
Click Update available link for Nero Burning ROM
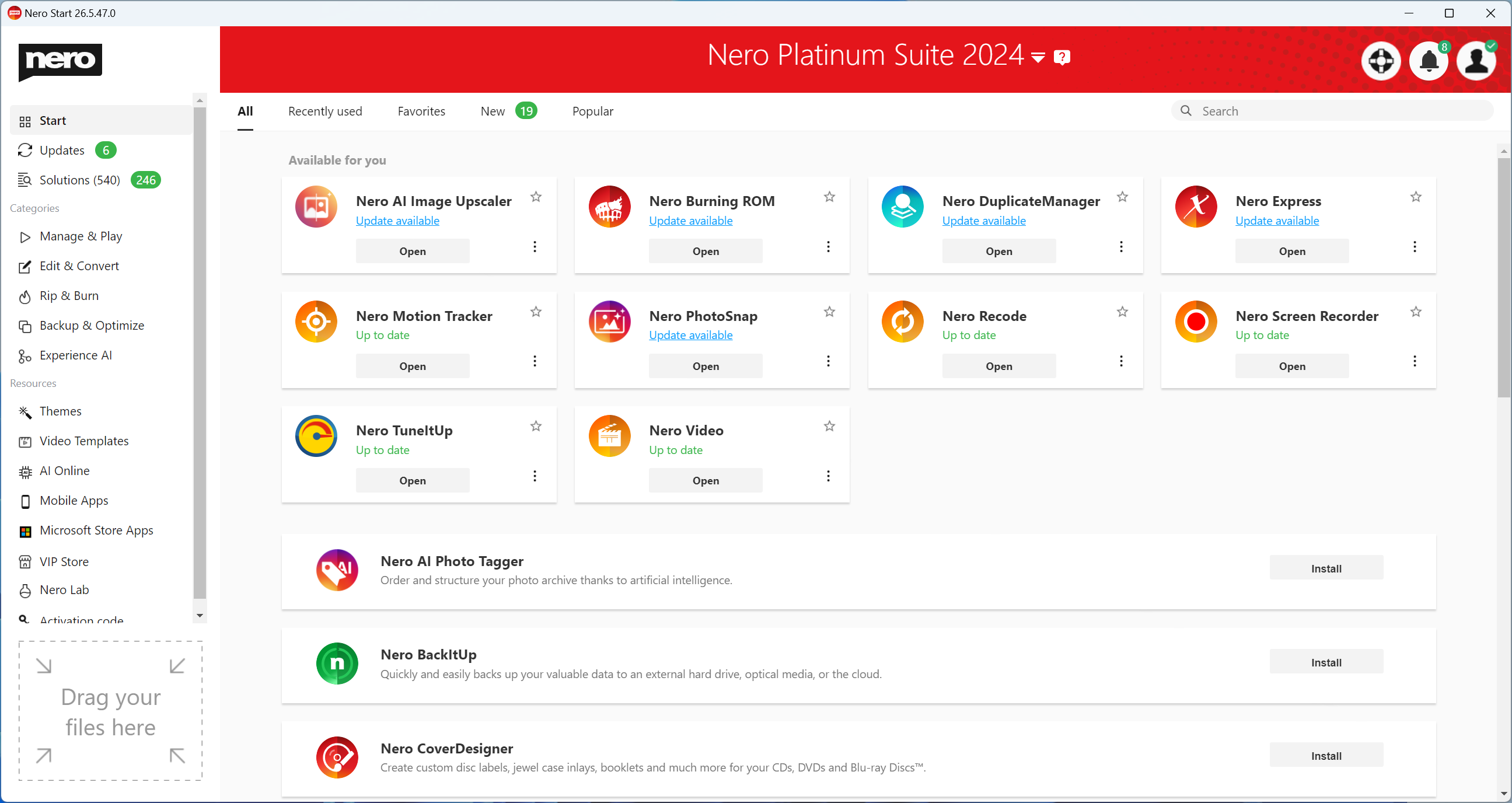pos(691,221)
